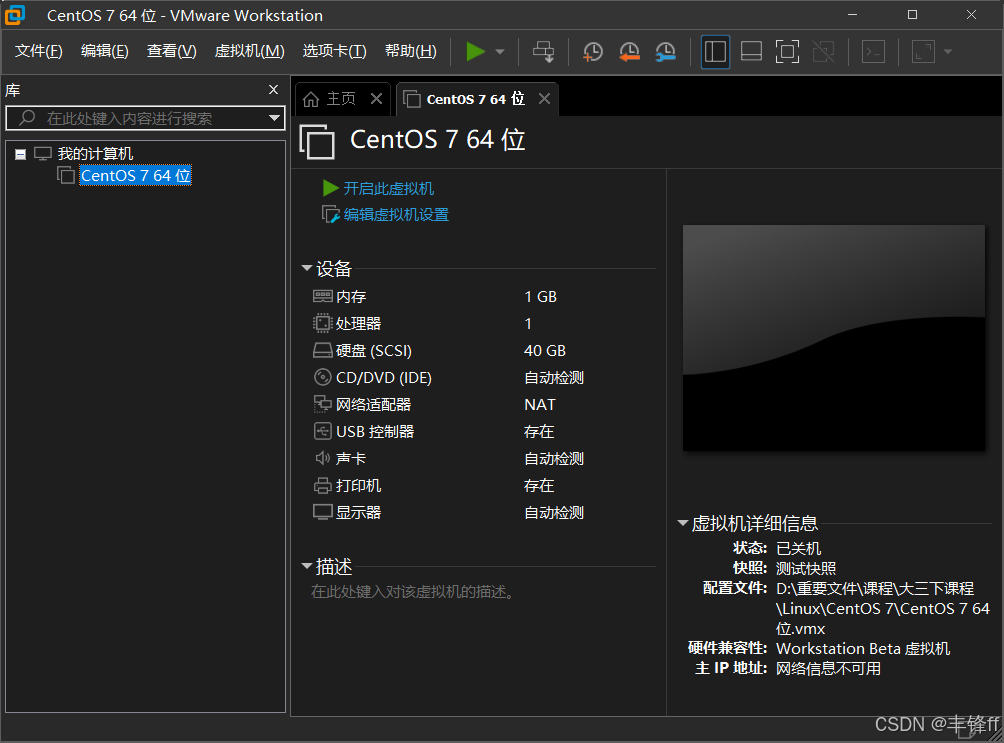Click the 内存 memory device icon
This screenshot has height=743, width=1004.
[323, 296]
